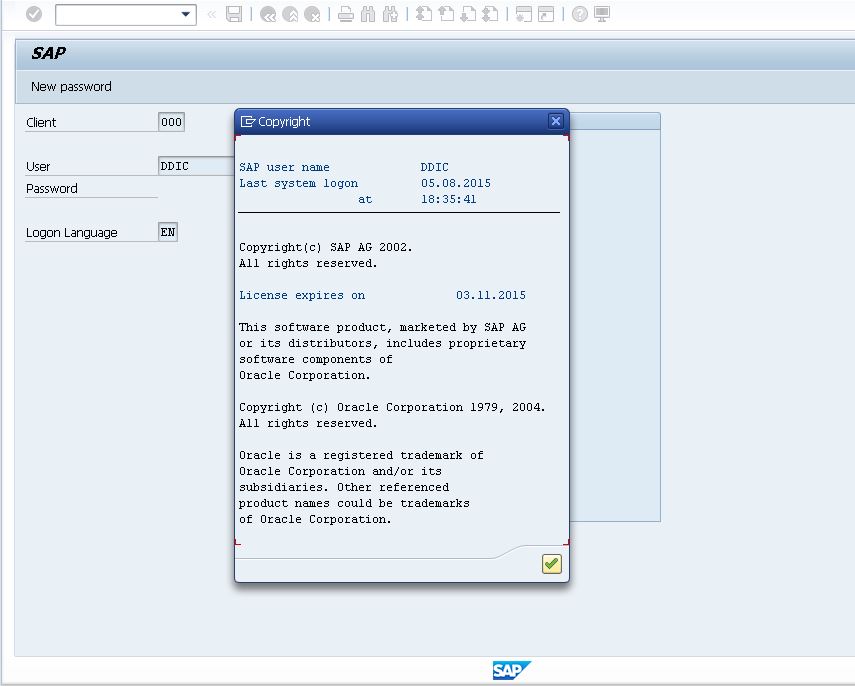Click the SAP logo at bottom
The image size is (855, 686).
pyautogui.click(x=511, y=670)
